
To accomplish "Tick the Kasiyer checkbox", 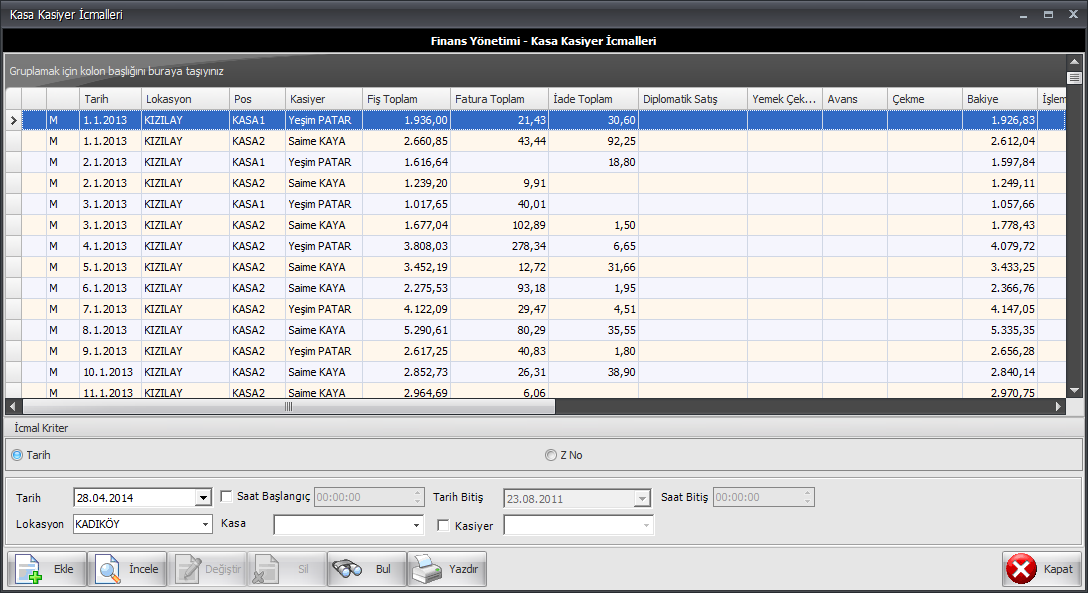I will tap(444, 526).
